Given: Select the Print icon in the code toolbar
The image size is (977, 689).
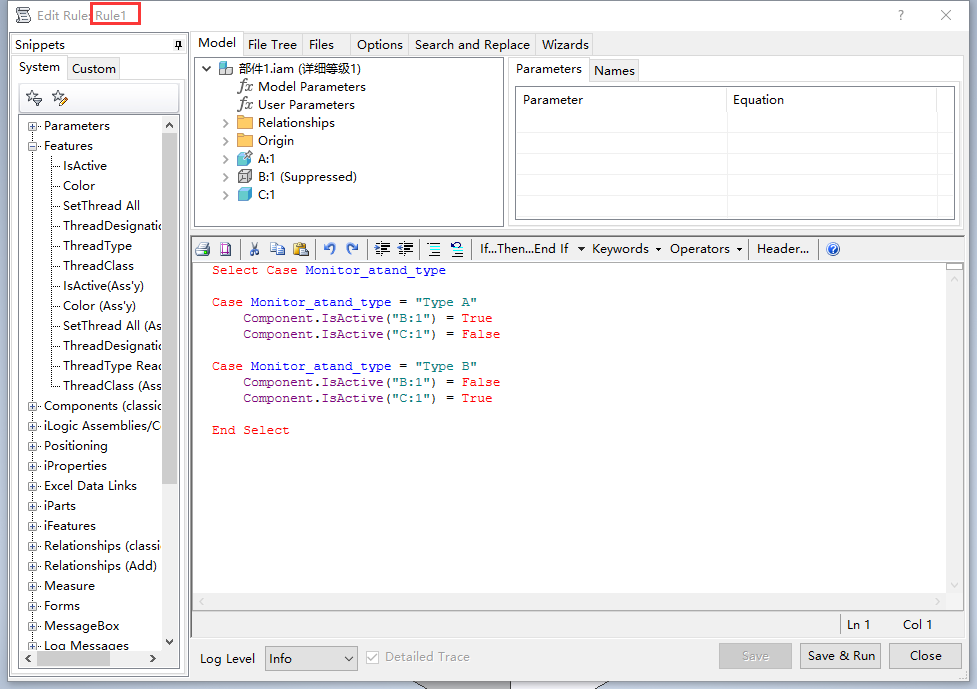Looking at the screenshot, I should (203, 249).
